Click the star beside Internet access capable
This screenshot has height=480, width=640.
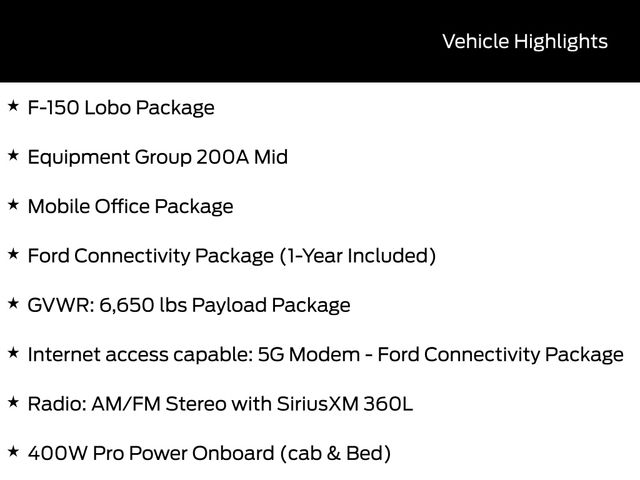tap(12, 352)
